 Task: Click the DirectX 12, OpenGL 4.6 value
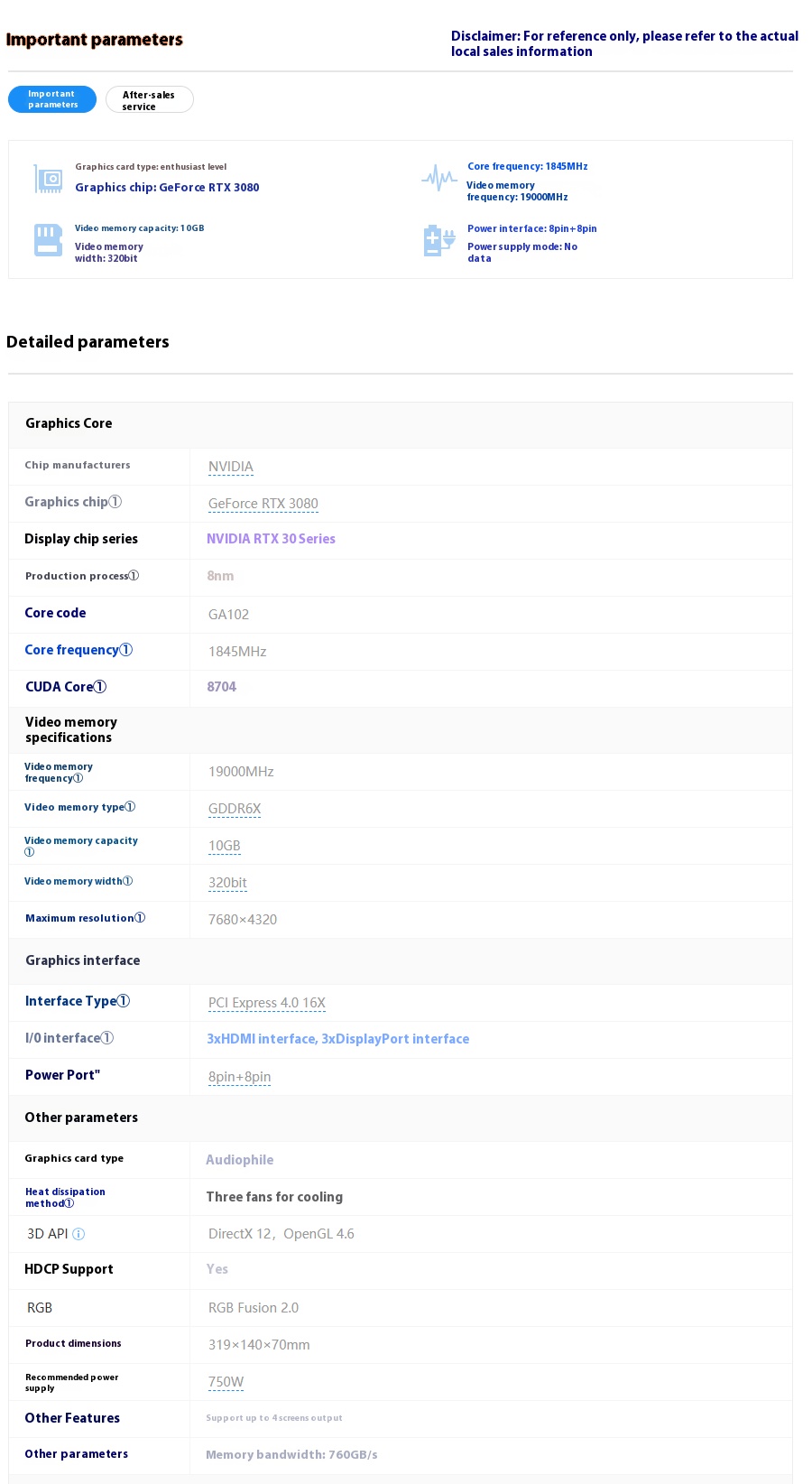pos(281,1234)
